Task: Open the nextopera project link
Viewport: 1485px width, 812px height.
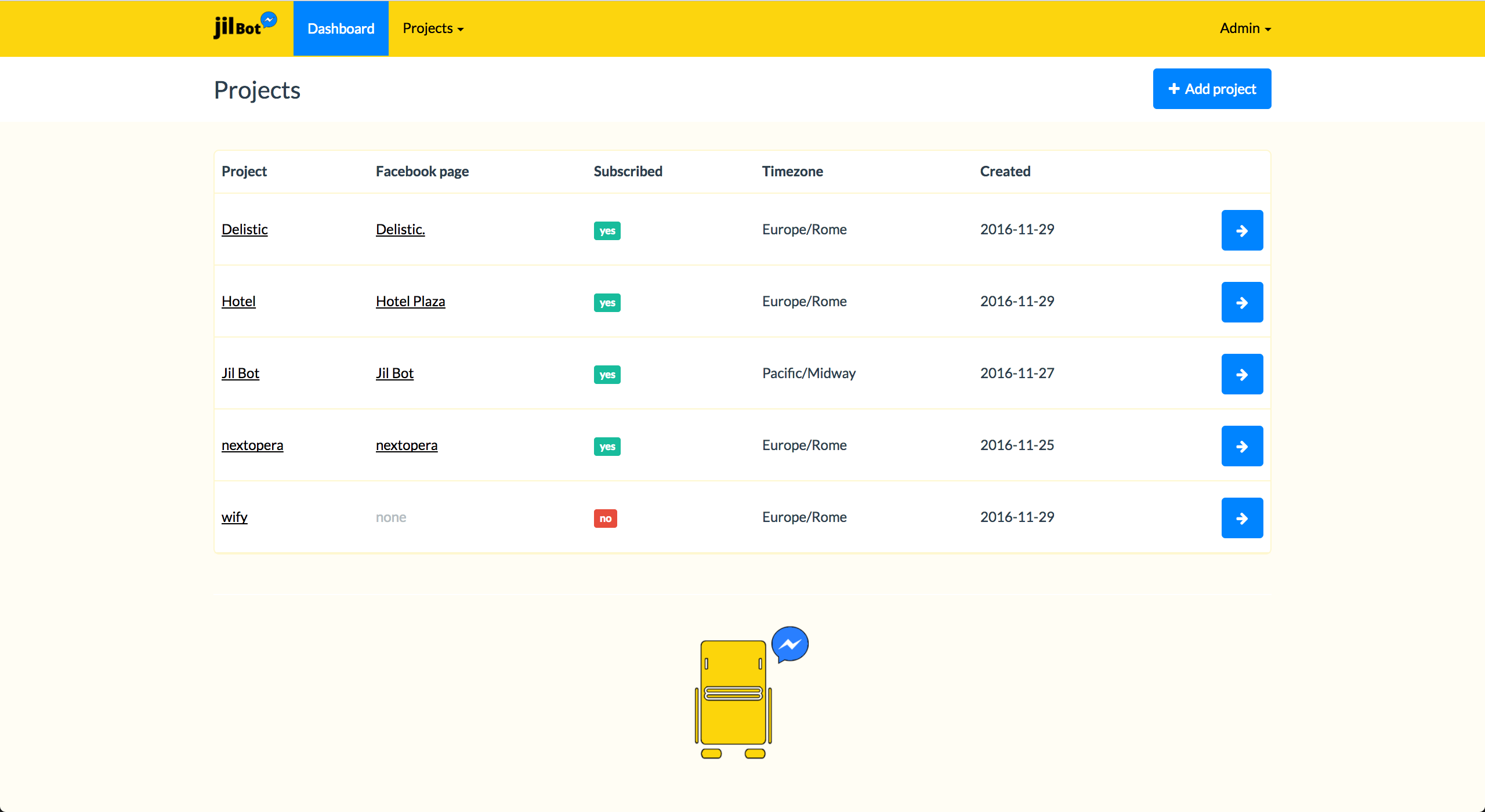Action: [x=252, y=445]
